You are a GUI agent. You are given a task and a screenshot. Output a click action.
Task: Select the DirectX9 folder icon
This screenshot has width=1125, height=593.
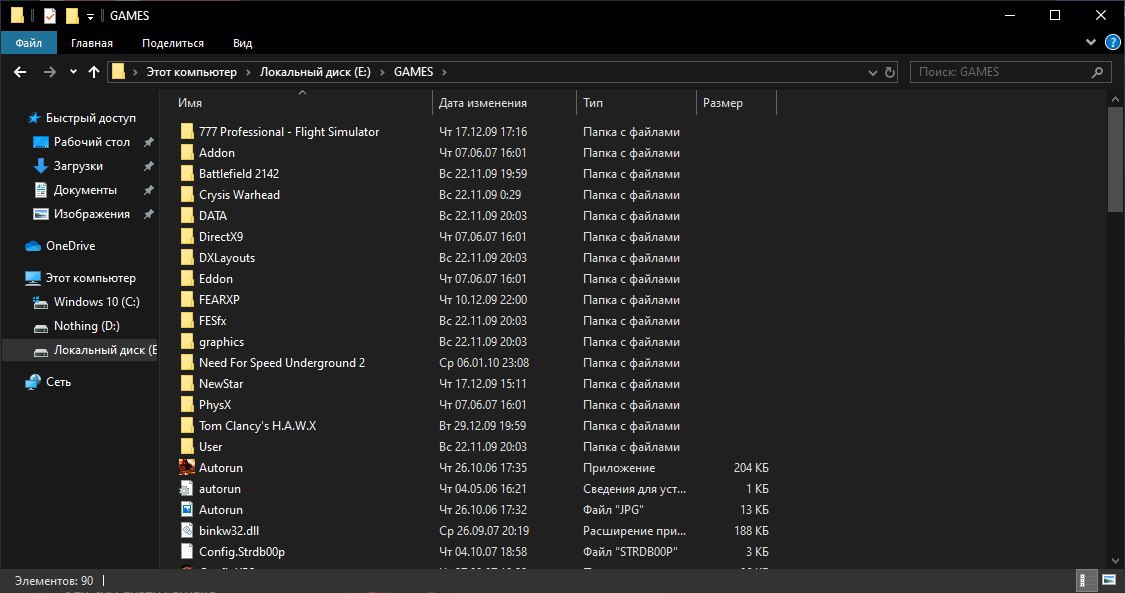tap(187, 236)
